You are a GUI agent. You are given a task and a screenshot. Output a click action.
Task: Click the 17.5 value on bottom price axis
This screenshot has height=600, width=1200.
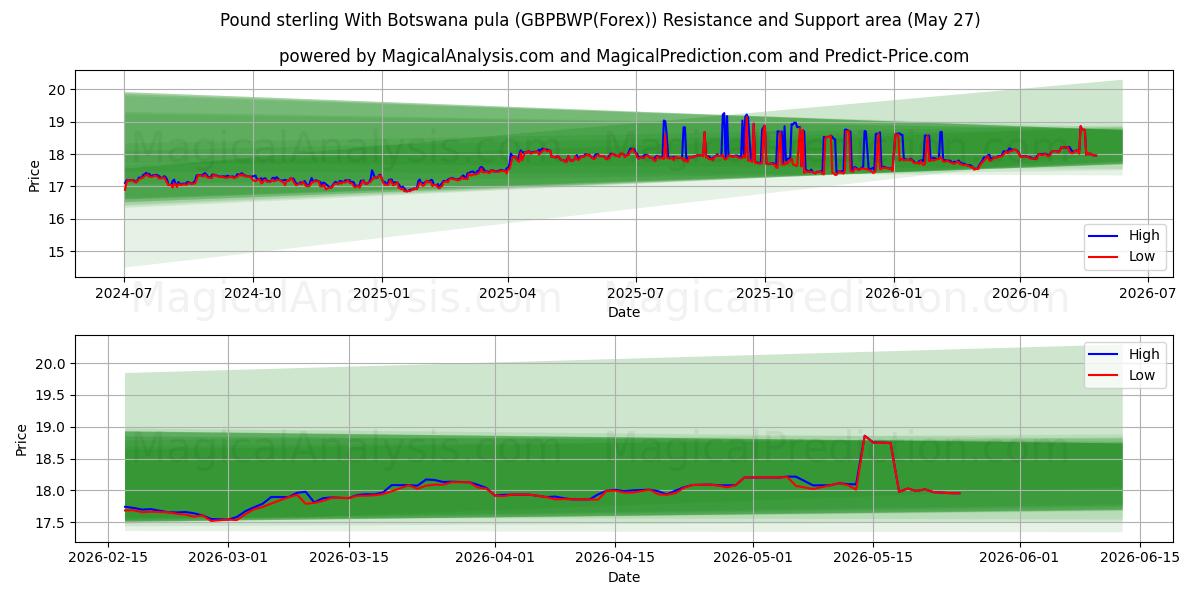[x=53, y=523]
